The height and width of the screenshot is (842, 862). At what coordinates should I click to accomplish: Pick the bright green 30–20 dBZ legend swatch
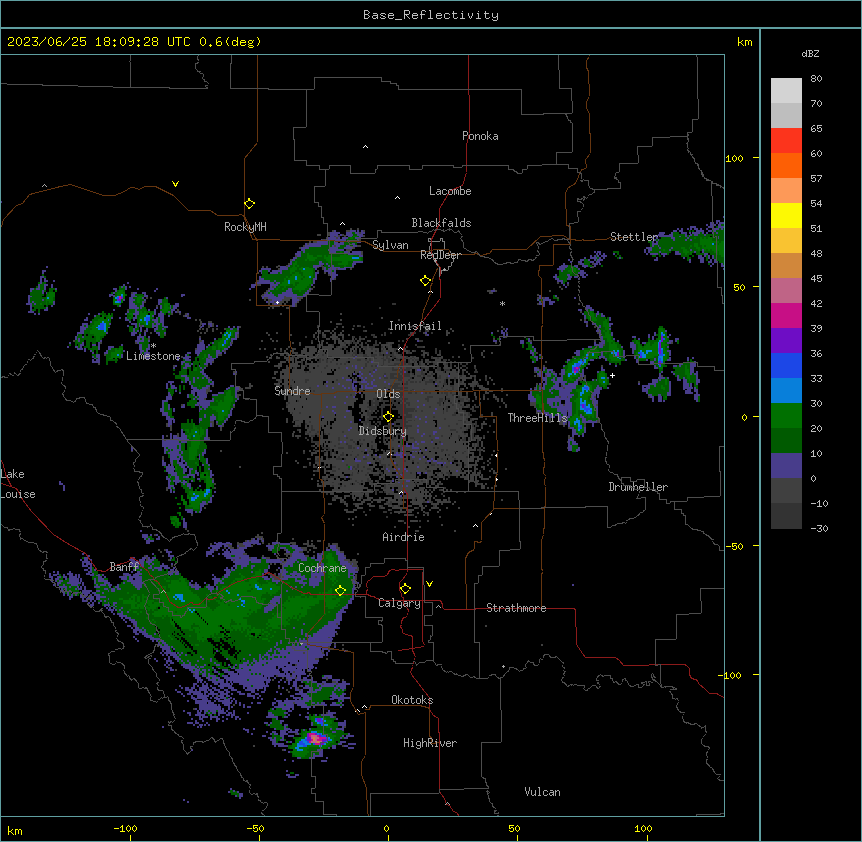(786, 416)
